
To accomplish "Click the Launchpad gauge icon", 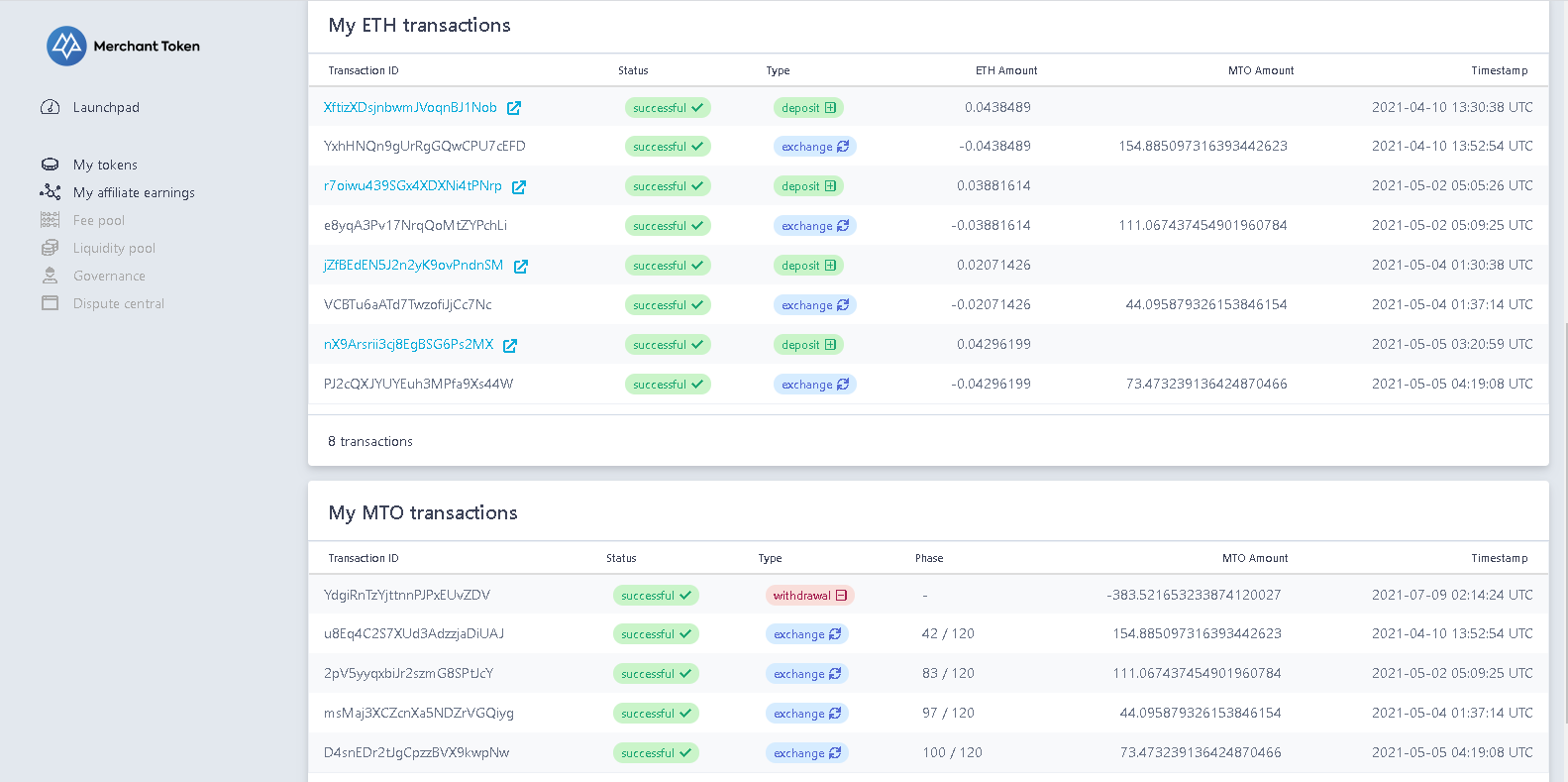I will coord(50,107).
